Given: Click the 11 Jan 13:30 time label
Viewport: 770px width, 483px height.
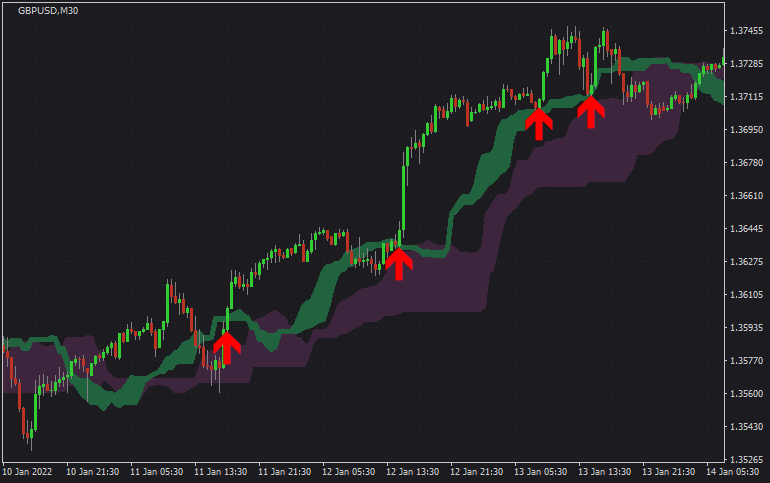Looking at the screenshot, I should point(220,472).
